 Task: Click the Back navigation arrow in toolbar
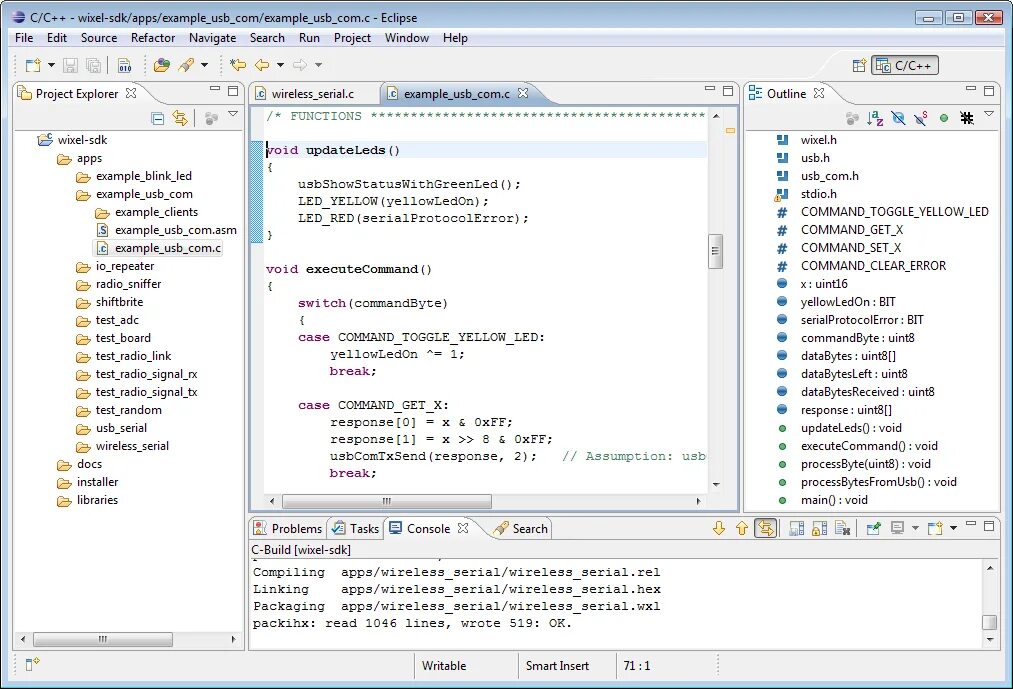pyautogui.click(x=262, y=65)
